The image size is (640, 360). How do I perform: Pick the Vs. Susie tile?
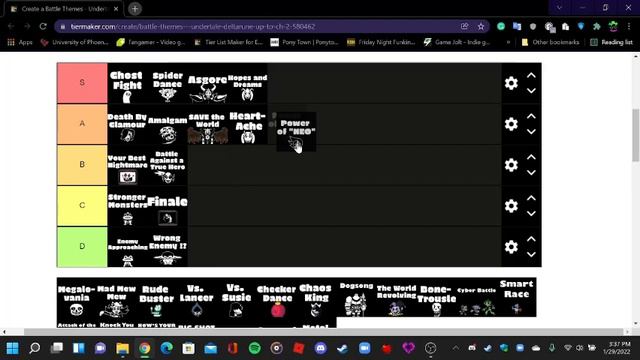[x=237, y=298]
